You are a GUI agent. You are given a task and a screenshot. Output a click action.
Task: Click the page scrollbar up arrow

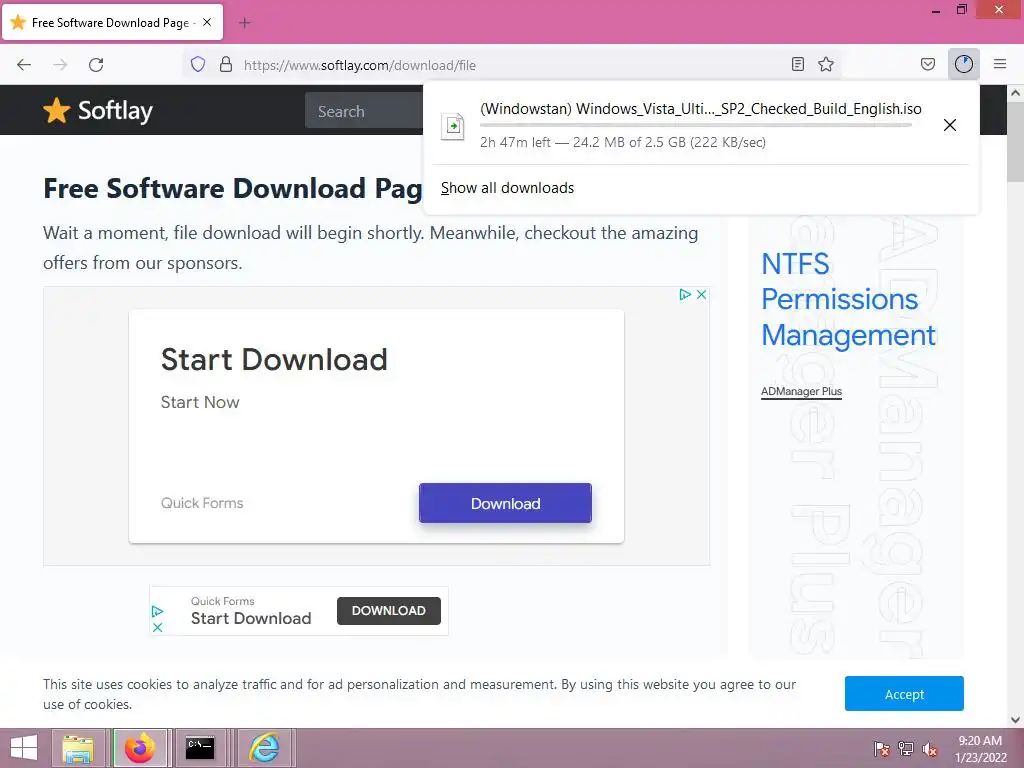[x=1016, y=93]
